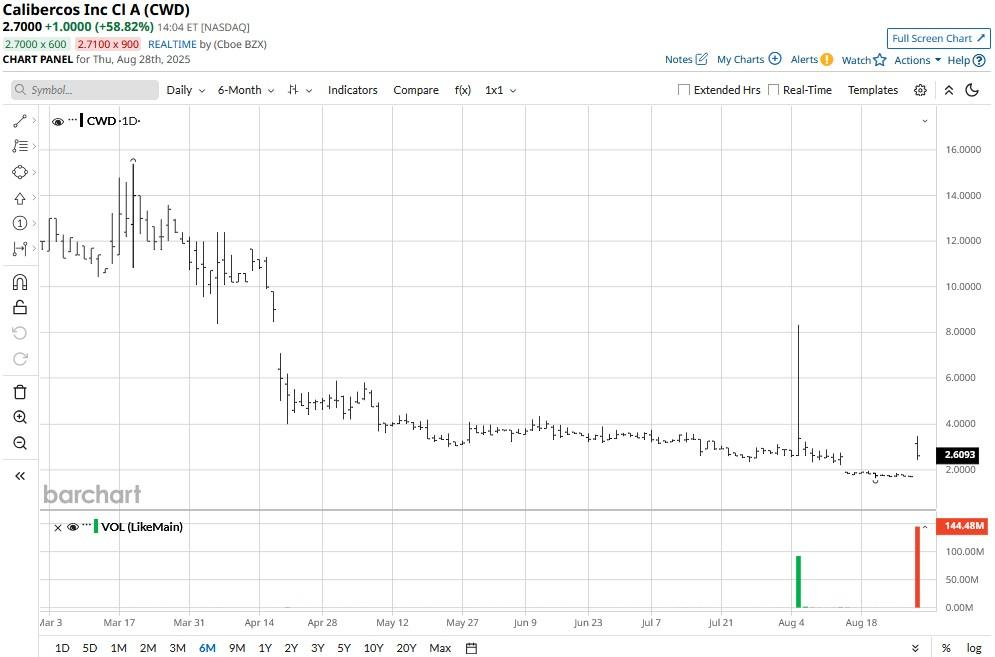Zoom out on the chart
The width and height of the screenshot is (995, 657).
pos(20,443)
